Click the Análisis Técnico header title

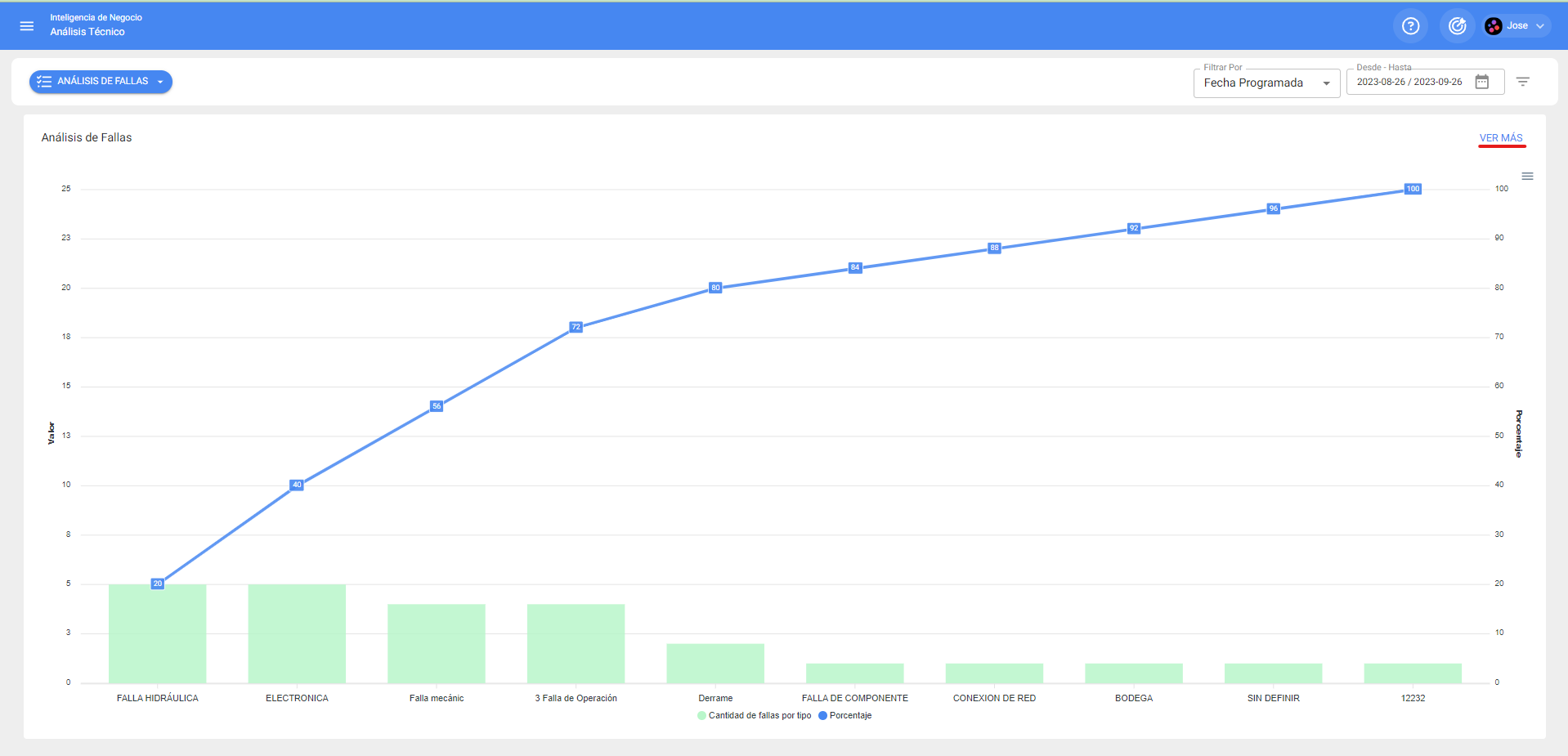[87, 32]
